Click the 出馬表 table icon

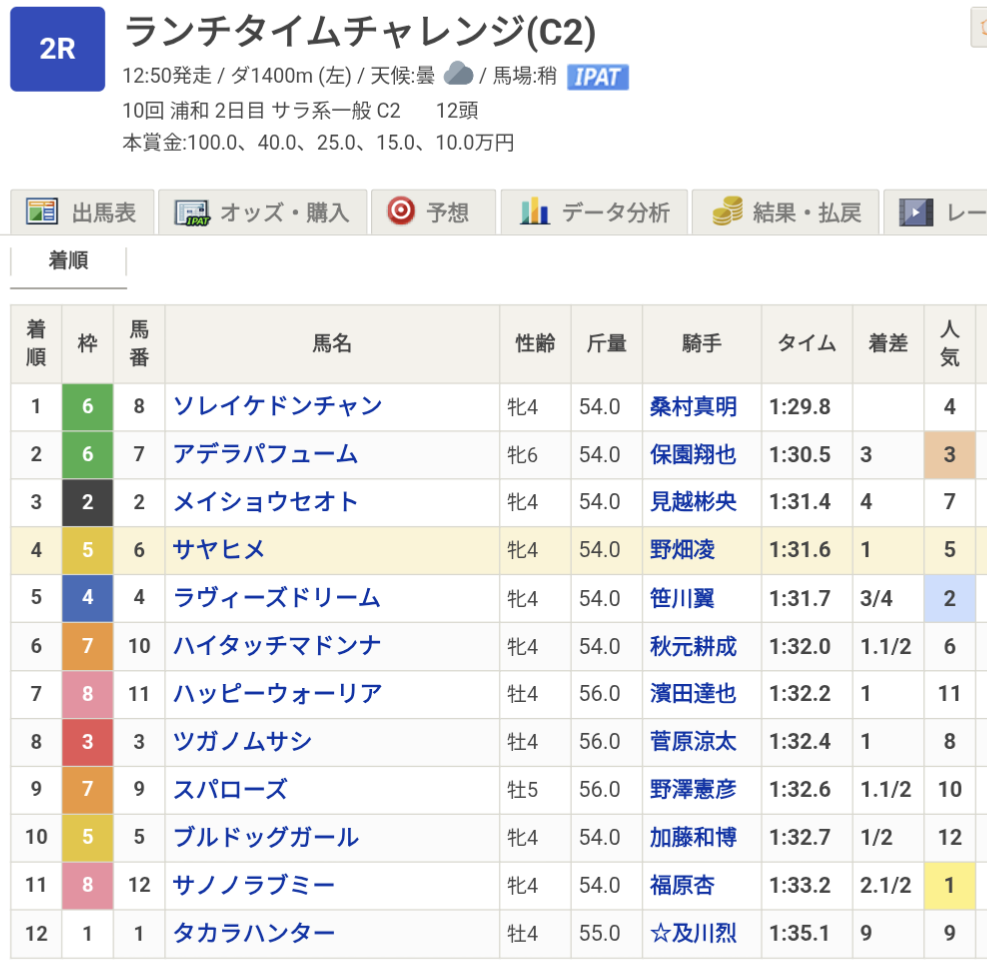[42, 212]
